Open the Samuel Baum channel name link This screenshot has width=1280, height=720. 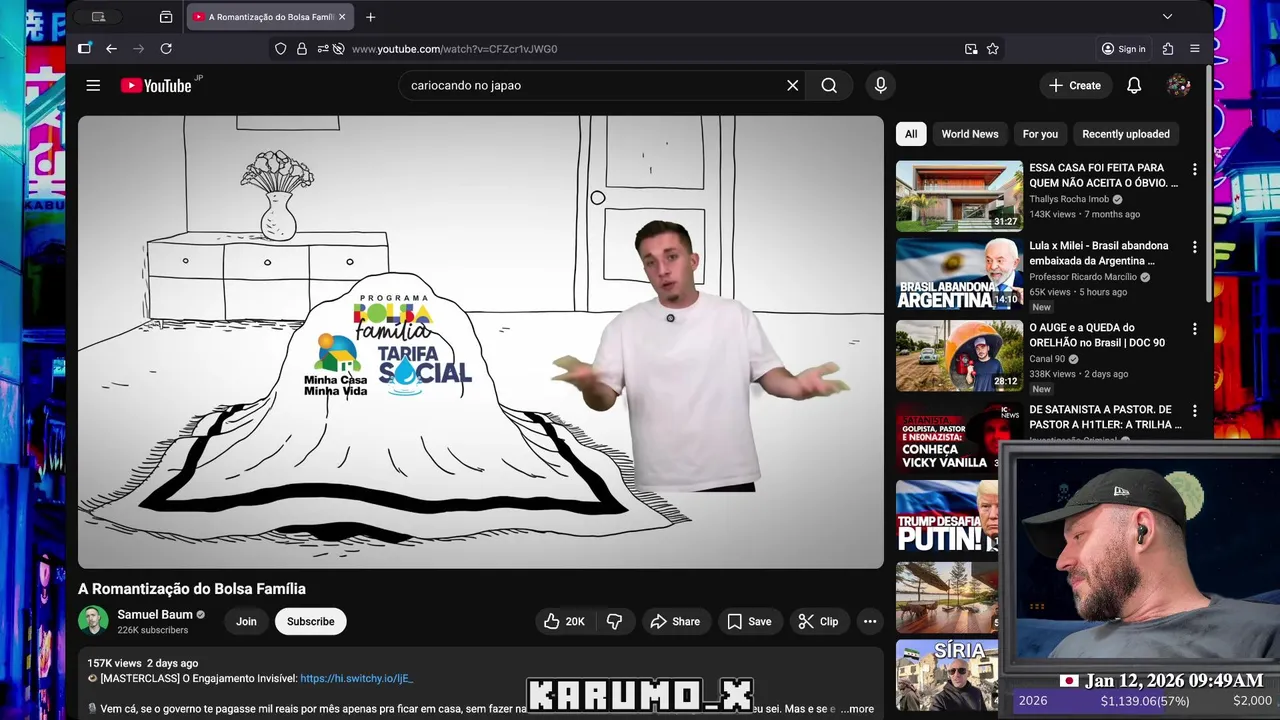point(155,614)
